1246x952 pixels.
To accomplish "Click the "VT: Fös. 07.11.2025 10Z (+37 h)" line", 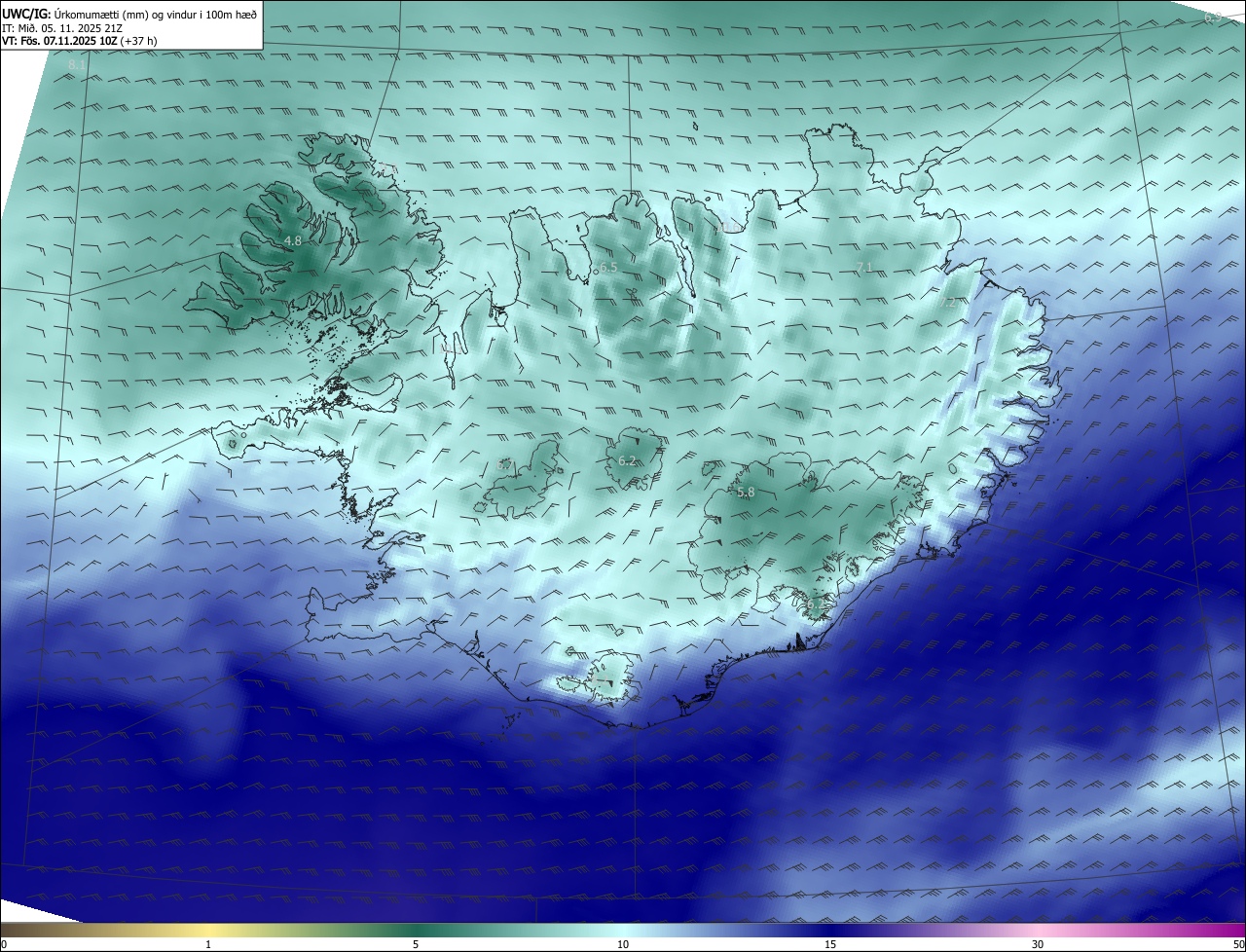I will (80, 42).
